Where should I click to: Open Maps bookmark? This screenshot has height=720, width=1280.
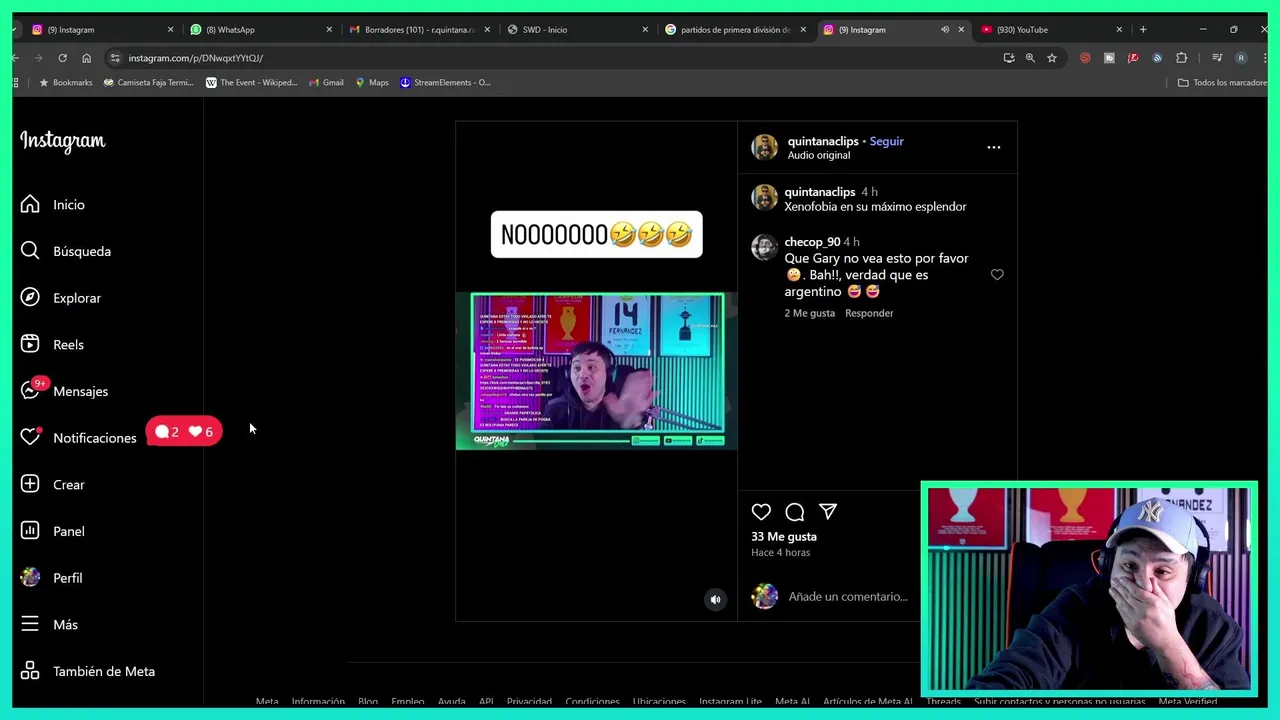click(372, 83)
